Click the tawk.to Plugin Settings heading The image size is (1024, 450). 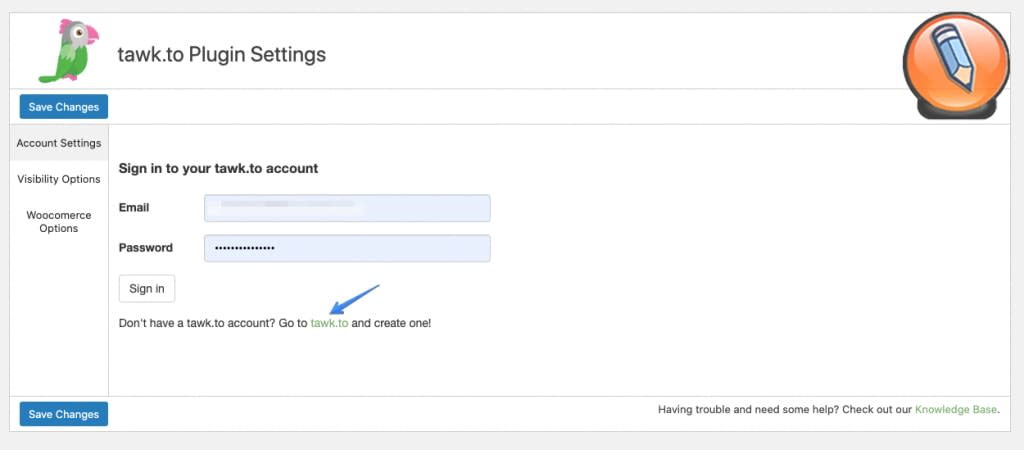221,54
